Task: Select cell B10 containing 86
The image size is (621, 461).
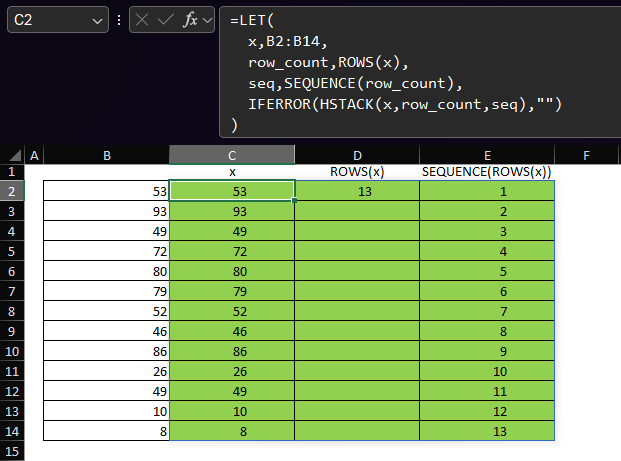Action: tap(106, 351)
